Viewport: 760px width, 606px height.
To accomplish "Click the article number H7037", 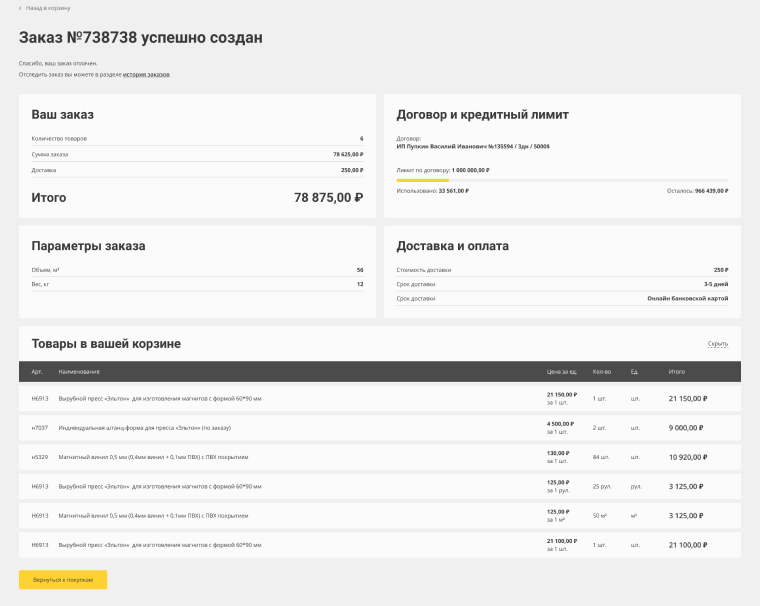I will [40, 427].
